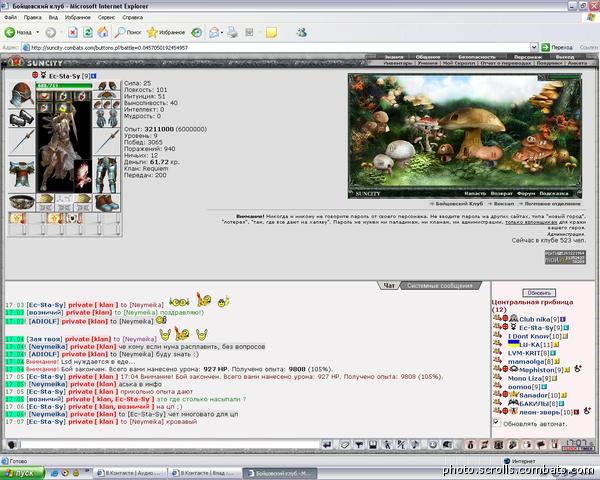Click the gloves equipment slot
600x480 pixels.
pos(107,119)
